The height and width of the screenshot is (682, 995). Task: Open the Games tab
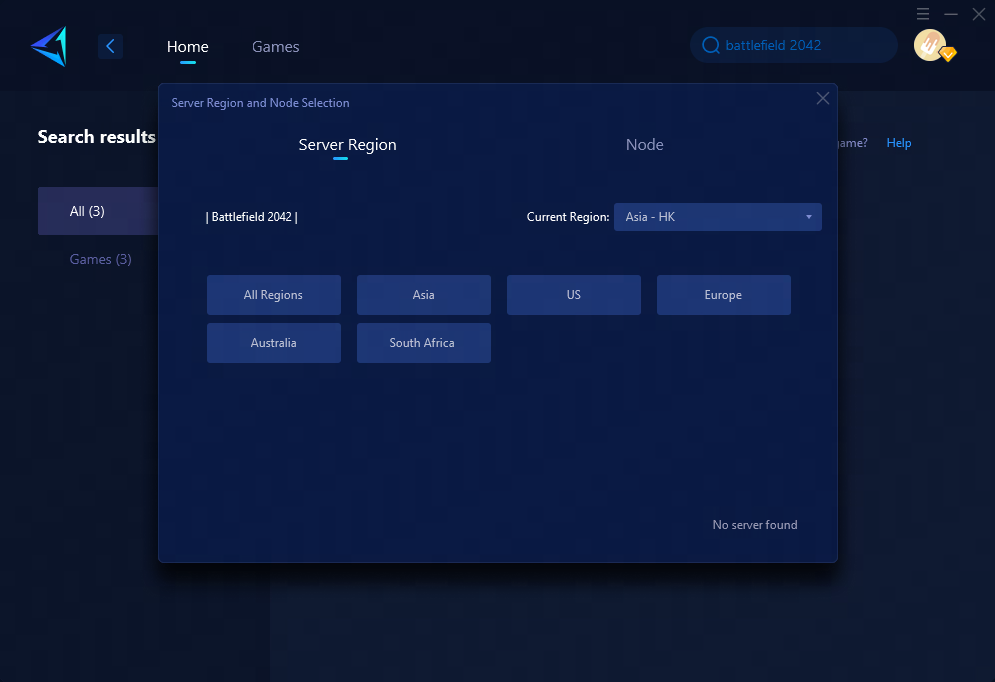275,47
